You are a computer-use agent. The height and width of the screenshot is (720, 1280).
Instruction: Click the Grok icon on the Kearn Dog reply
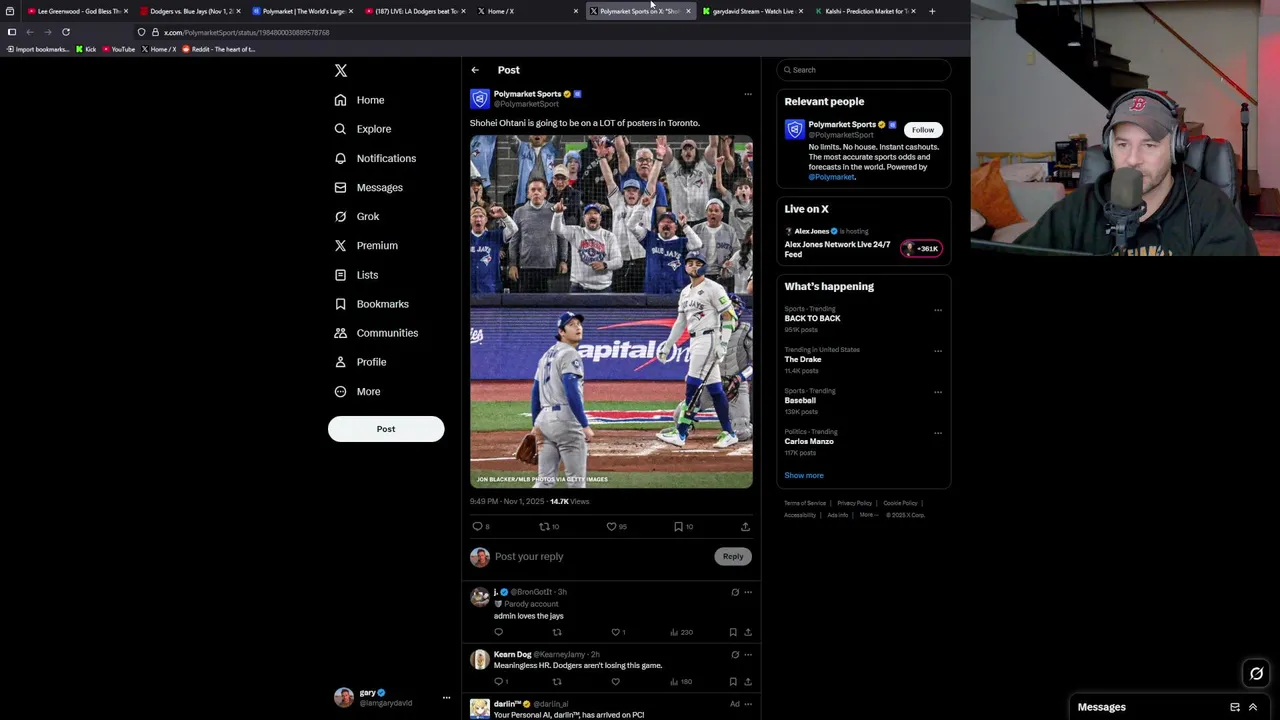tap(735, 655)
